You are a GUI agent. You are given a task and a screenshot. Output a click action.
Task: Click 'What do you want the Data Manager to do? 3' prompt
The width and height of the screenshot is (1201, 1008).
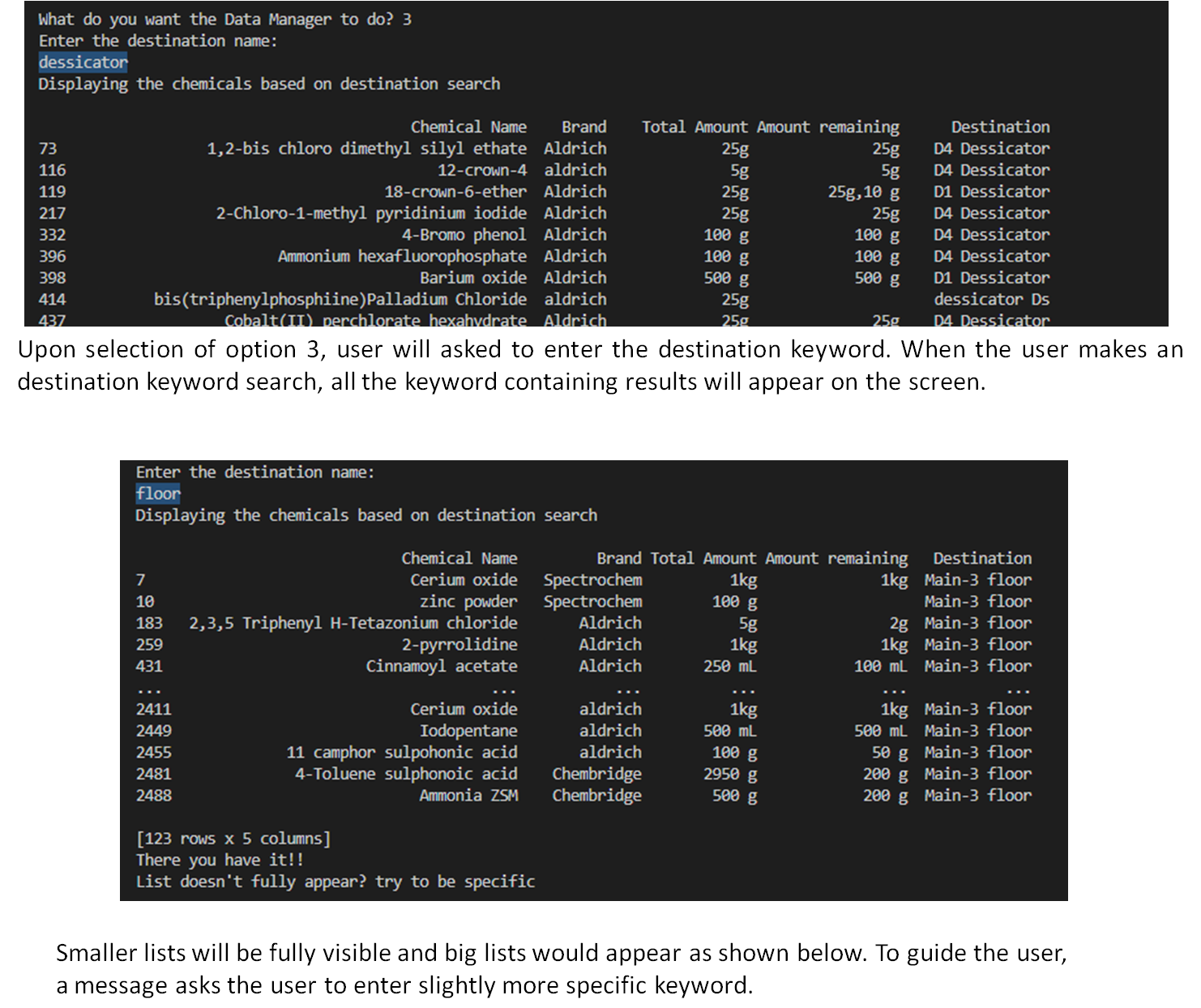pos(224,19)
